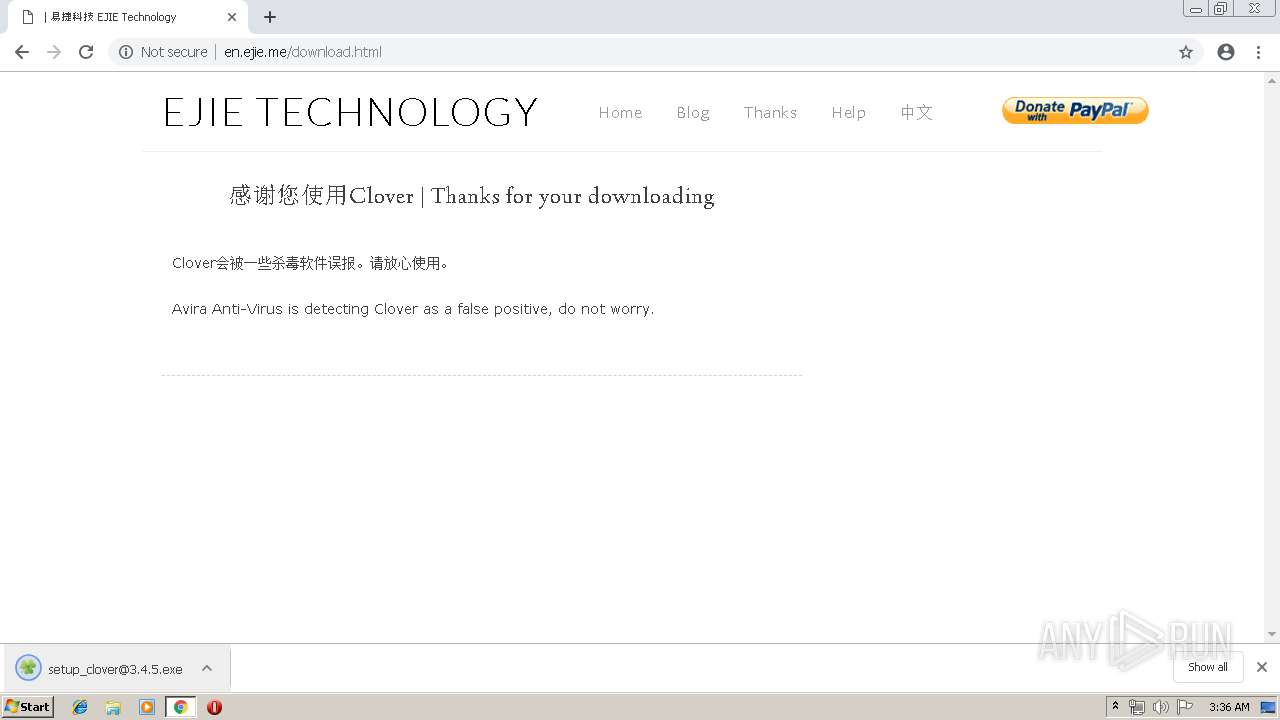The height and width of the screenshot is (720, 1280).
Task: Close the EJIE Technology tab
Action: coord(232,17)
